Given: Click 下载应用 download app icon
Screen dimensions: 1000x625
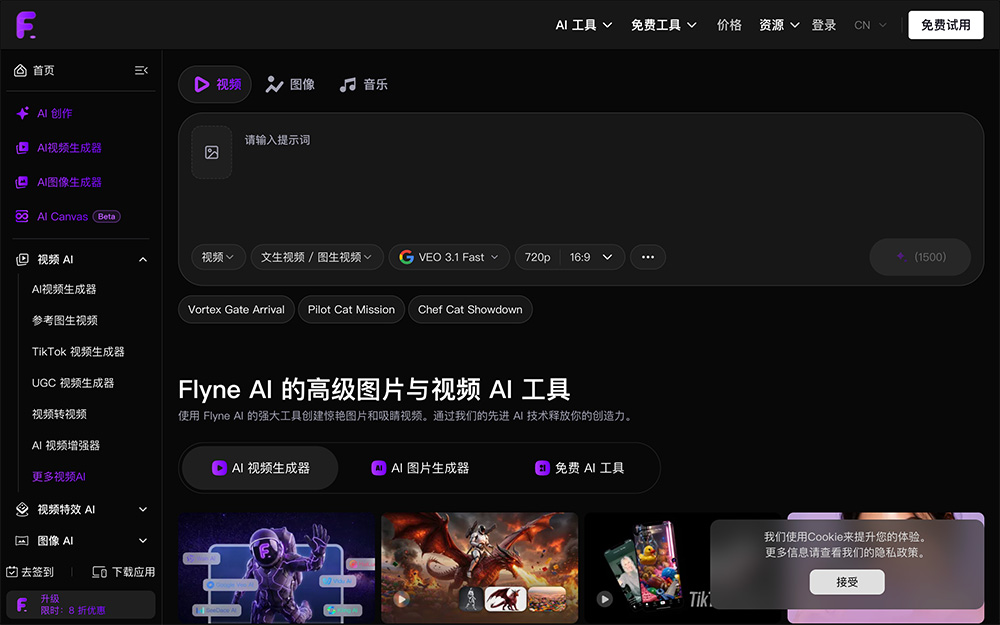Looking at the screenshot, I should 99,572.
